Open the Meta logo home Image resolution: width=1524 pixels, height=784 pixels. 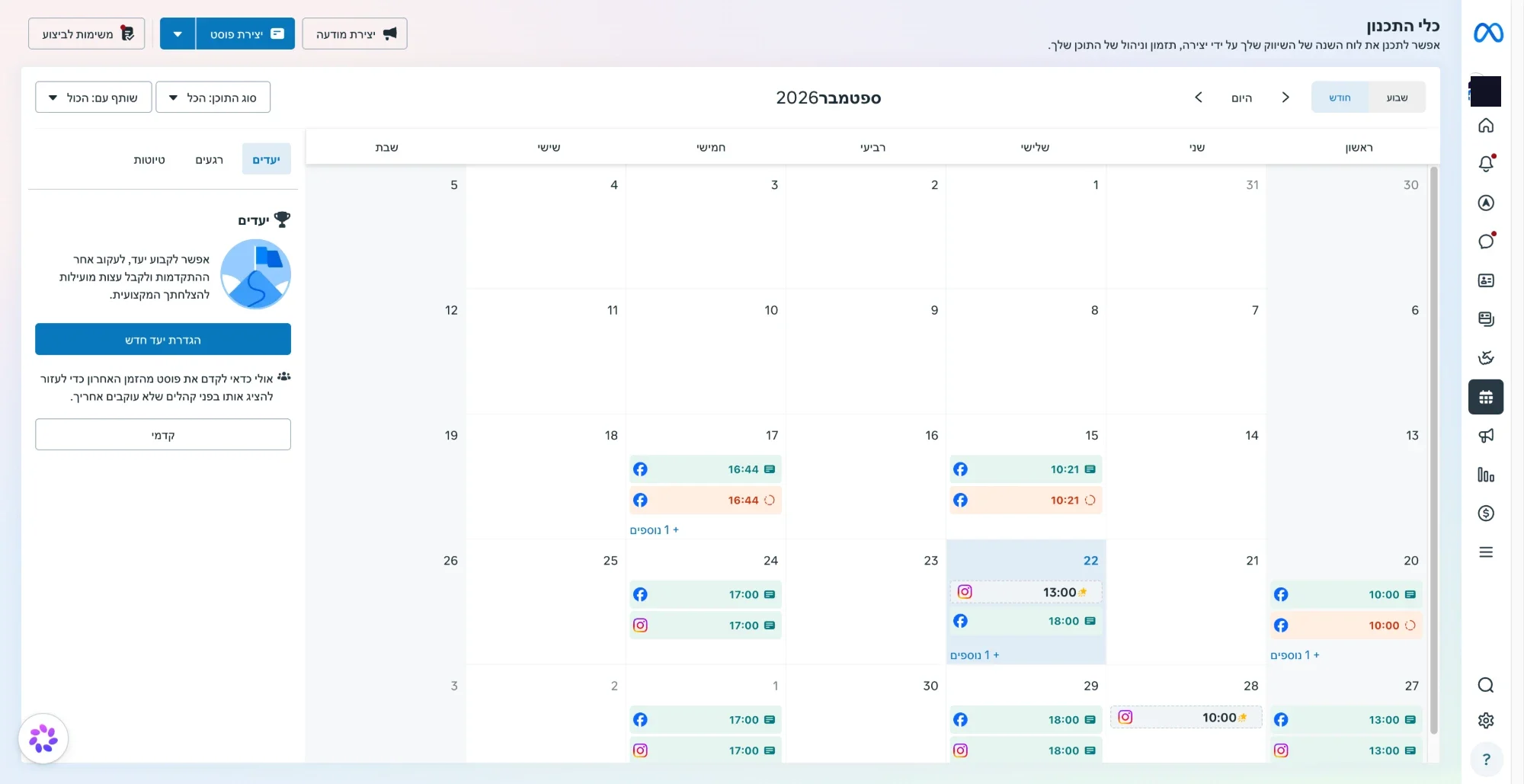pos(1487,33)
